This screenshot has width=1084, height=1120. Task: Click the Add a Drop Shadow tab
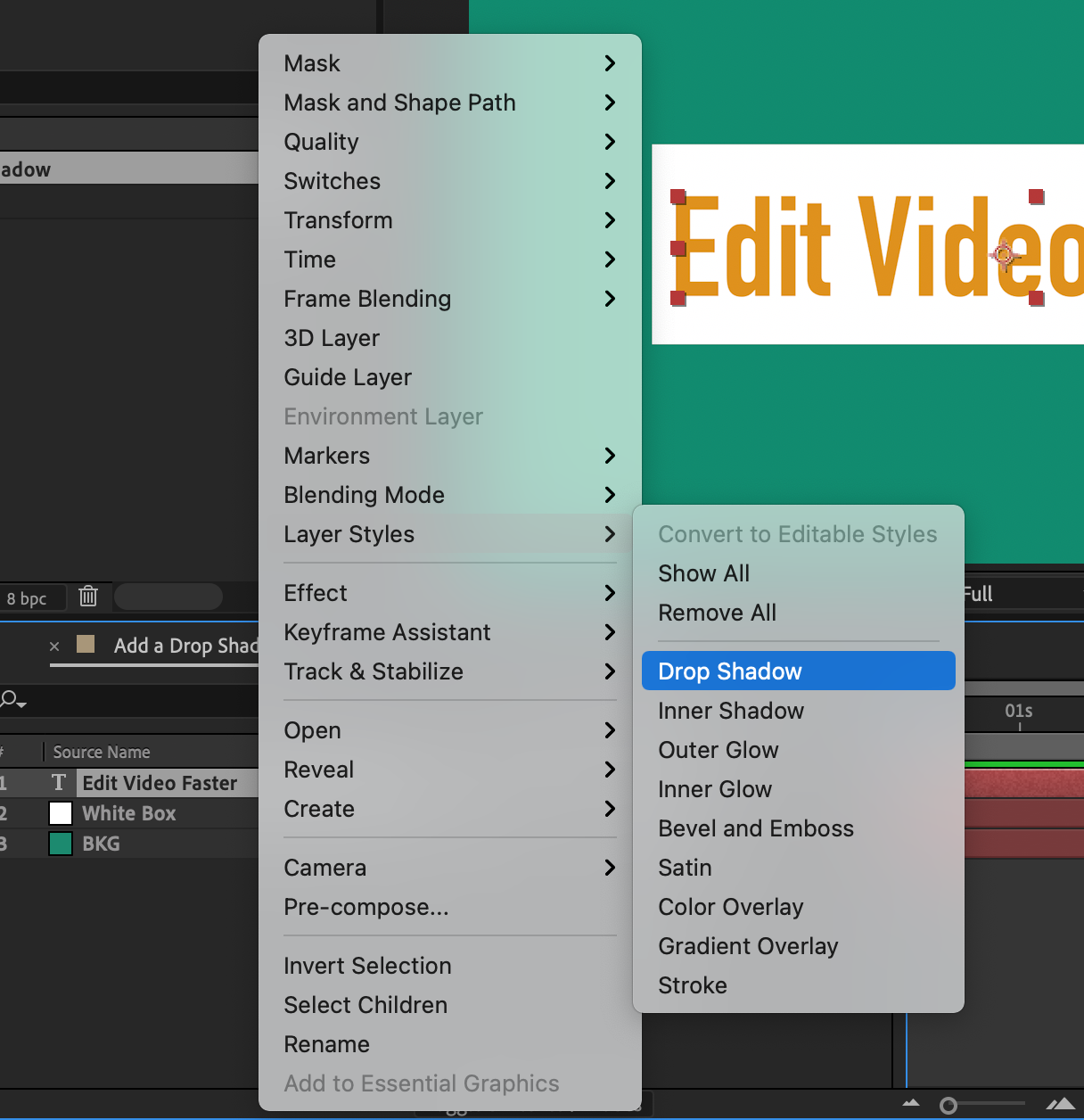[185, 646]
